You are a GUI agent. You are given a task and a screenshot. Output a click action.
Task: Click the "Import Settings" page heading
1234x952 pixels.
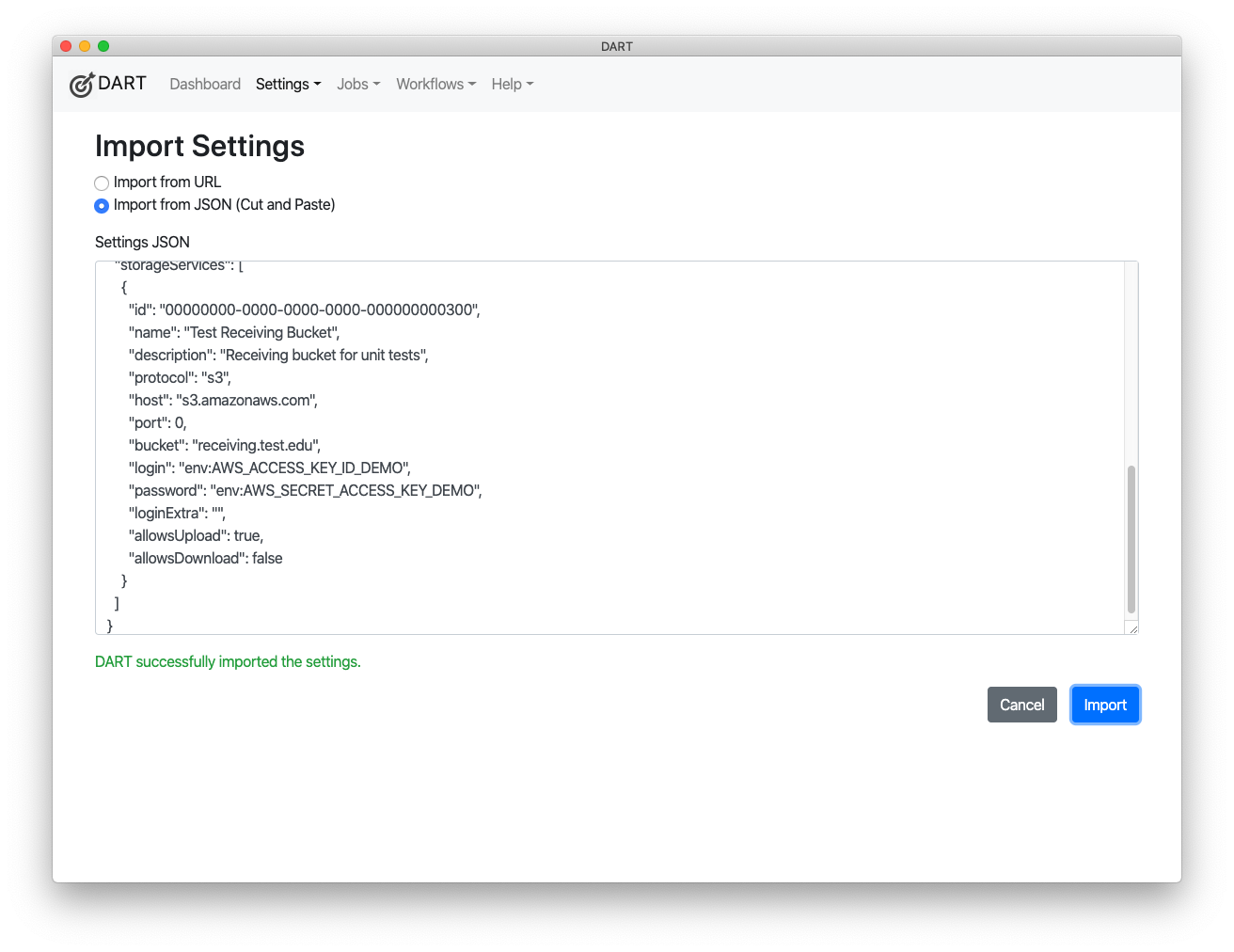point(198,147)
